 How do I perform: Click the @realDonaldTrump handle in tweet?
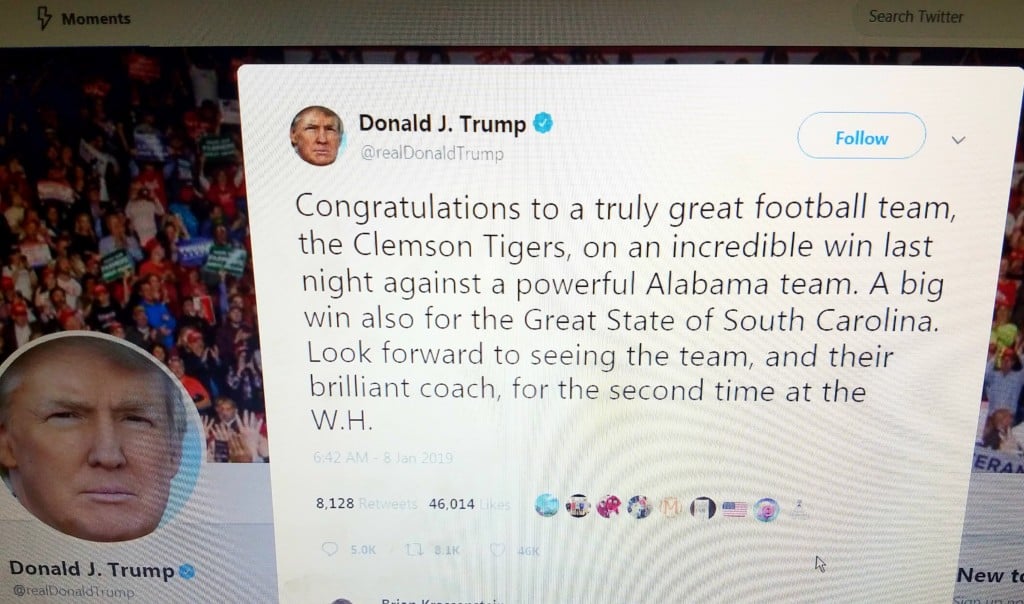(x=432, y=153)
